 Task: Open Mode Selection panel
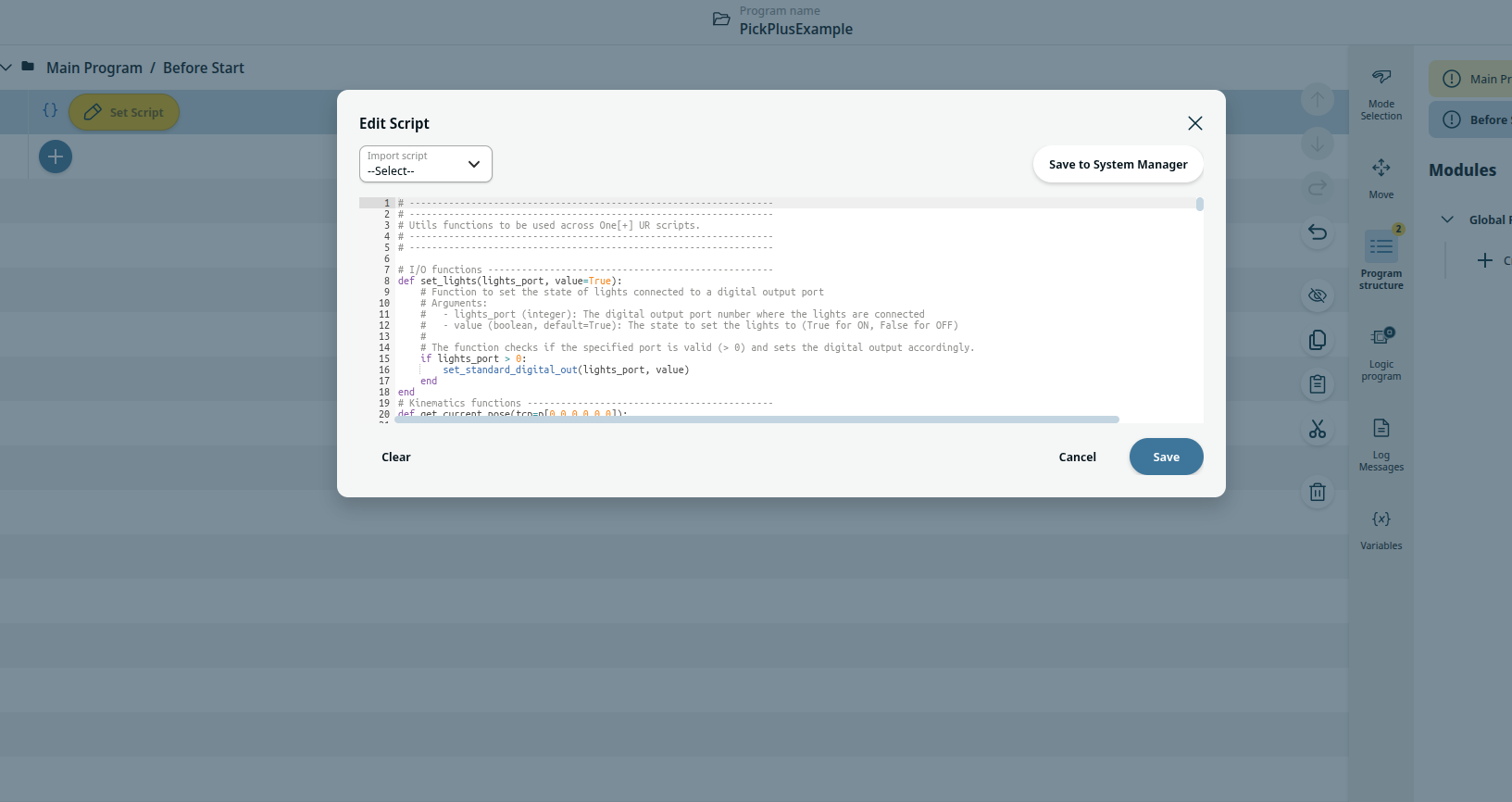[x=1381, y=94]
